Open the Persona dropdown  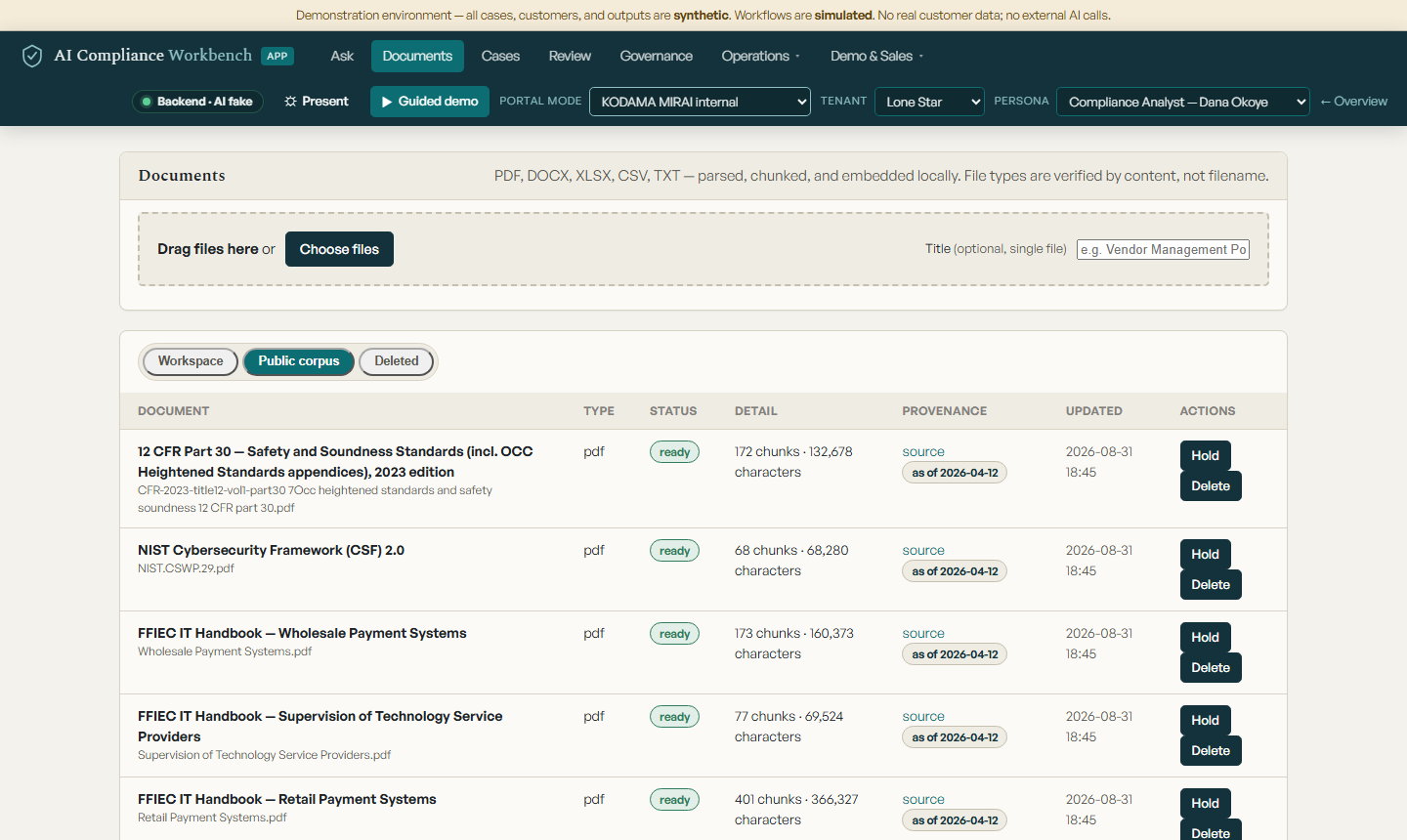[x=1183, y=102]
